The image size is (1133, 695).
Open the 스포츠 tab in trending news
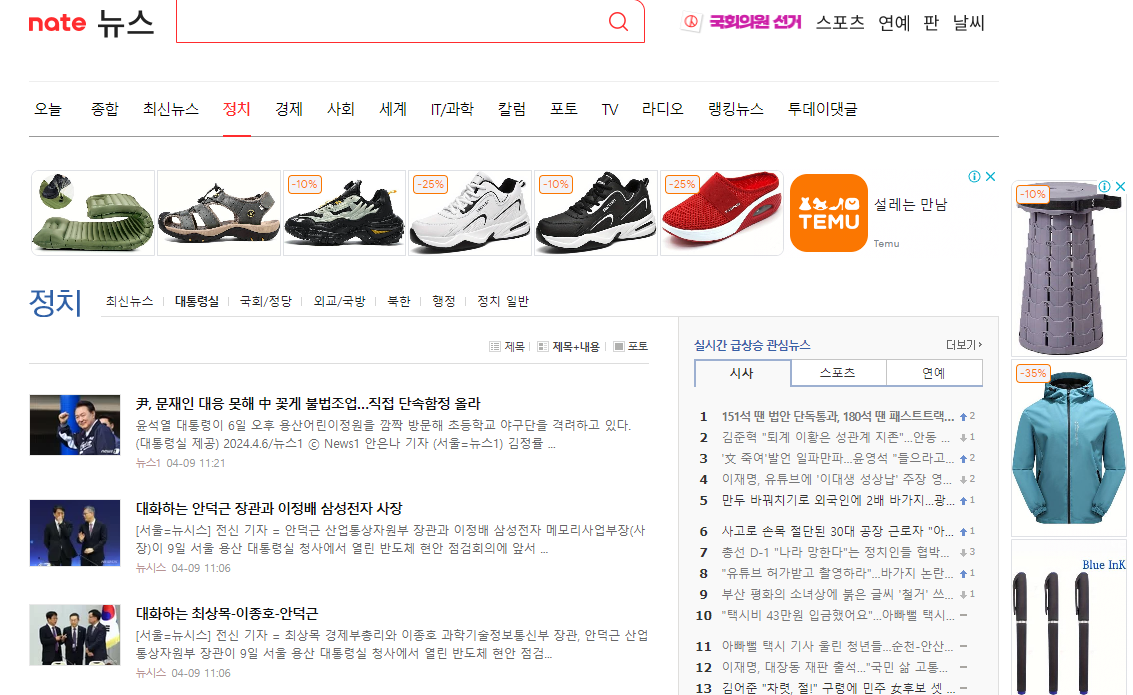(x=838, y=373)
